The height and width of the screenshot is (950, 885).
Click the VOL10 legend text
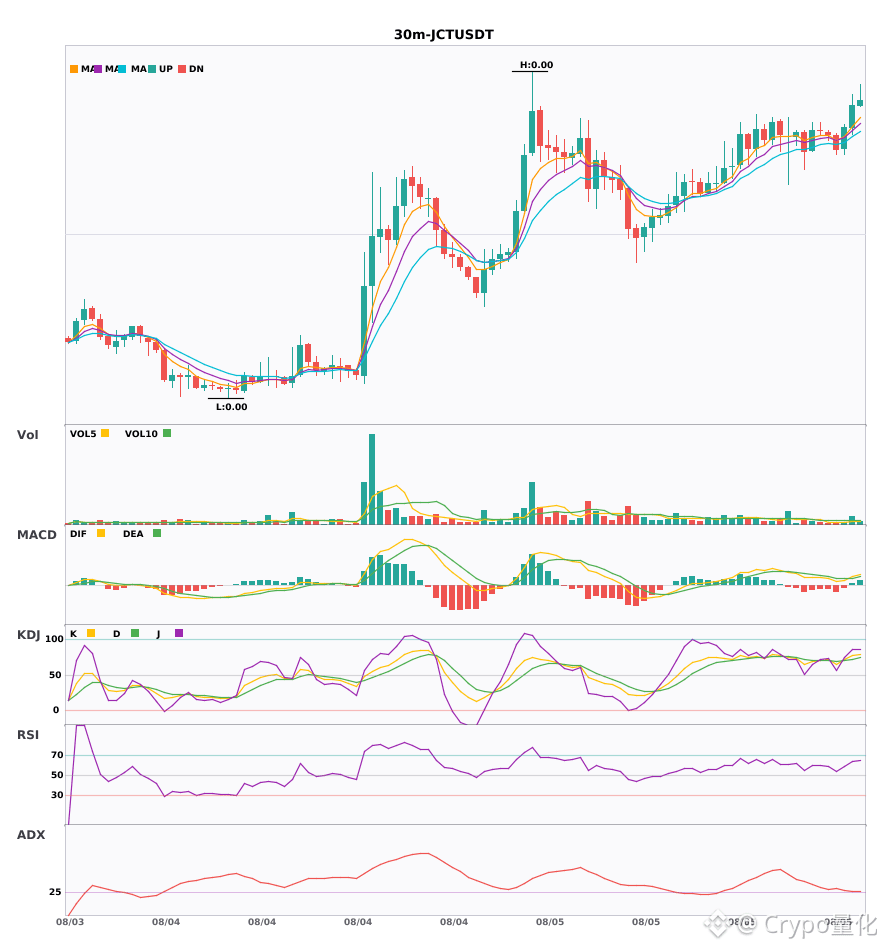point(141,434)
